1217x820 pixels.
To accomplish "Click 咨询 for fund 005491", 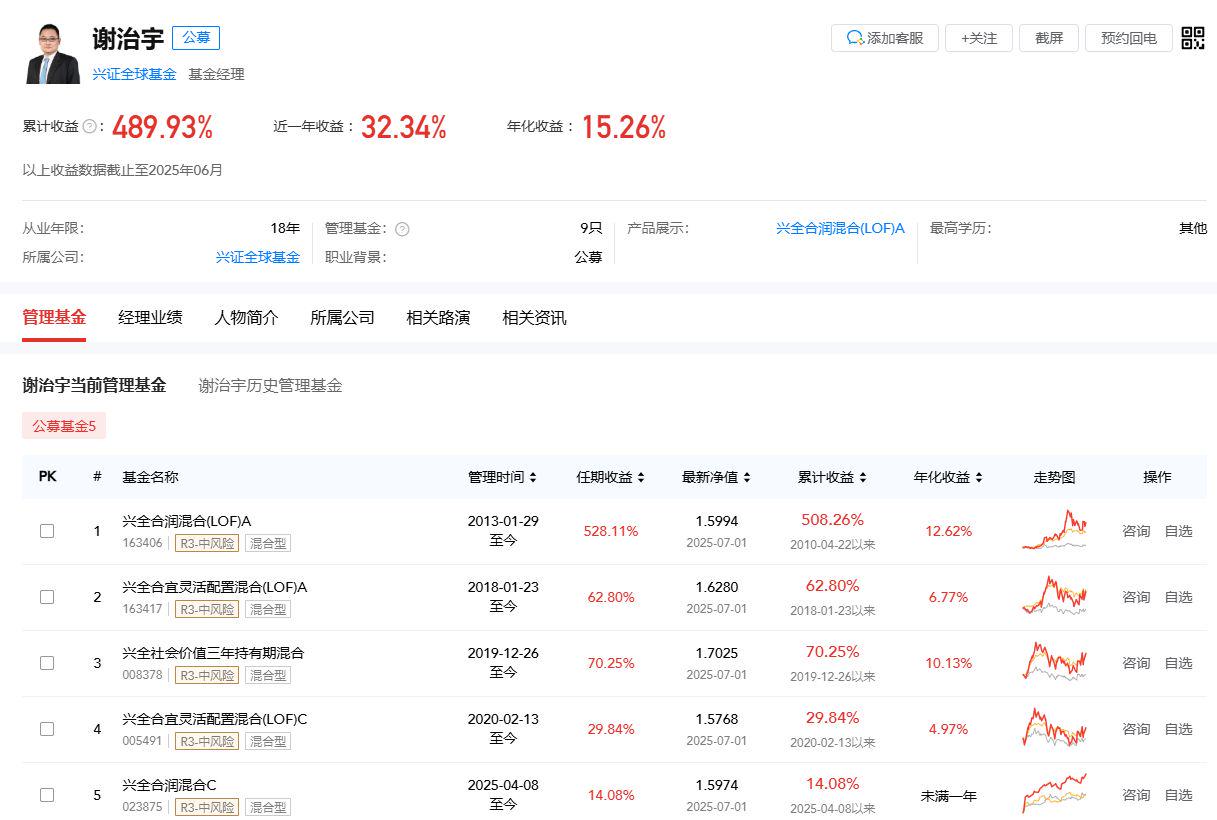I will point(1136,729).
